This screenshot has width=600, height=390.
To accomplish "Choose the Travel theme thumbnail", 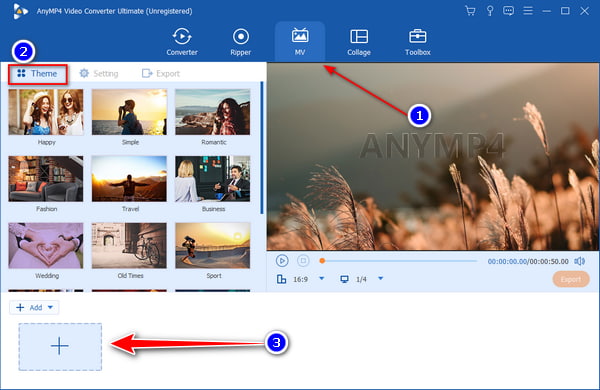I will [x=129, y=179].
